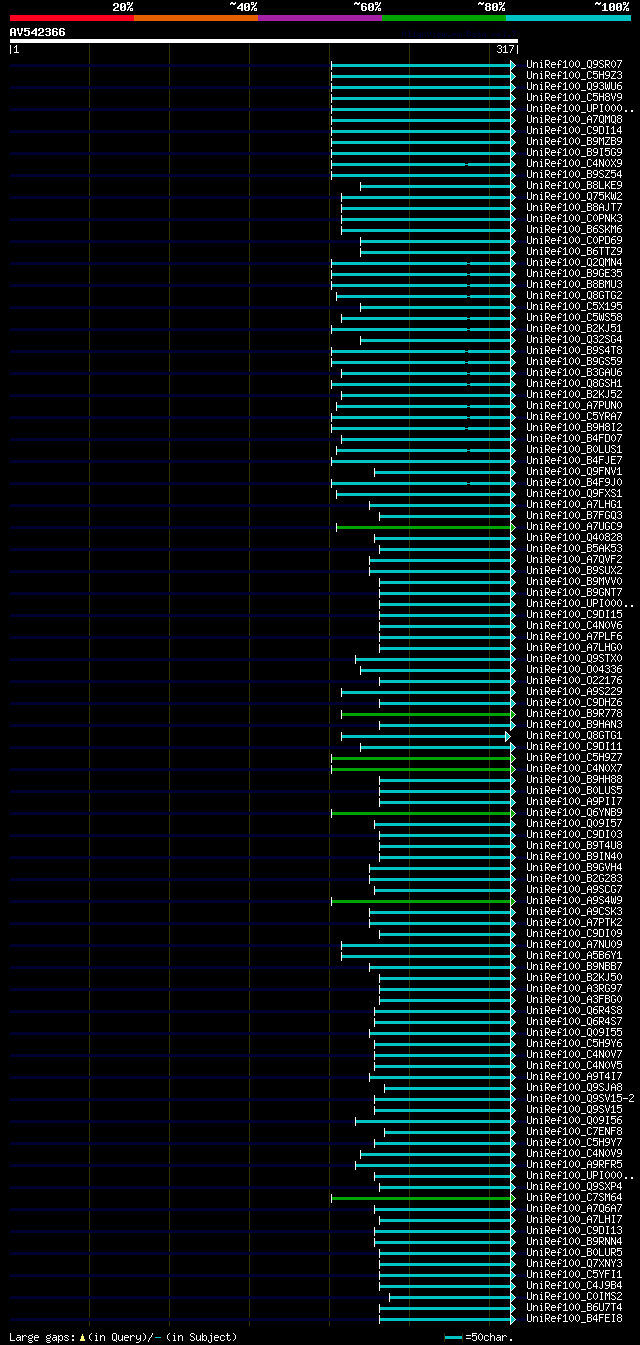Select subject label UniRef100_Q8GTG2

tap(573, 296)
